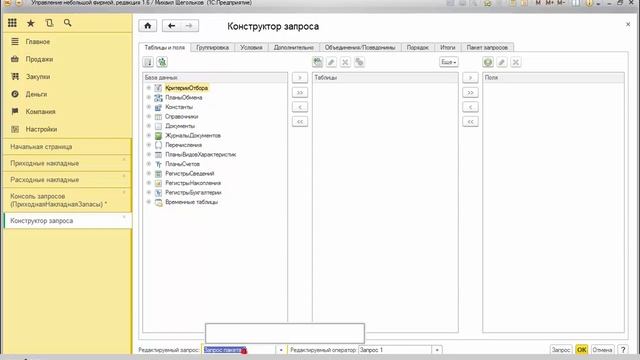
Task: Click ЖурналыДокументов green icon
Action: (158, 136)
